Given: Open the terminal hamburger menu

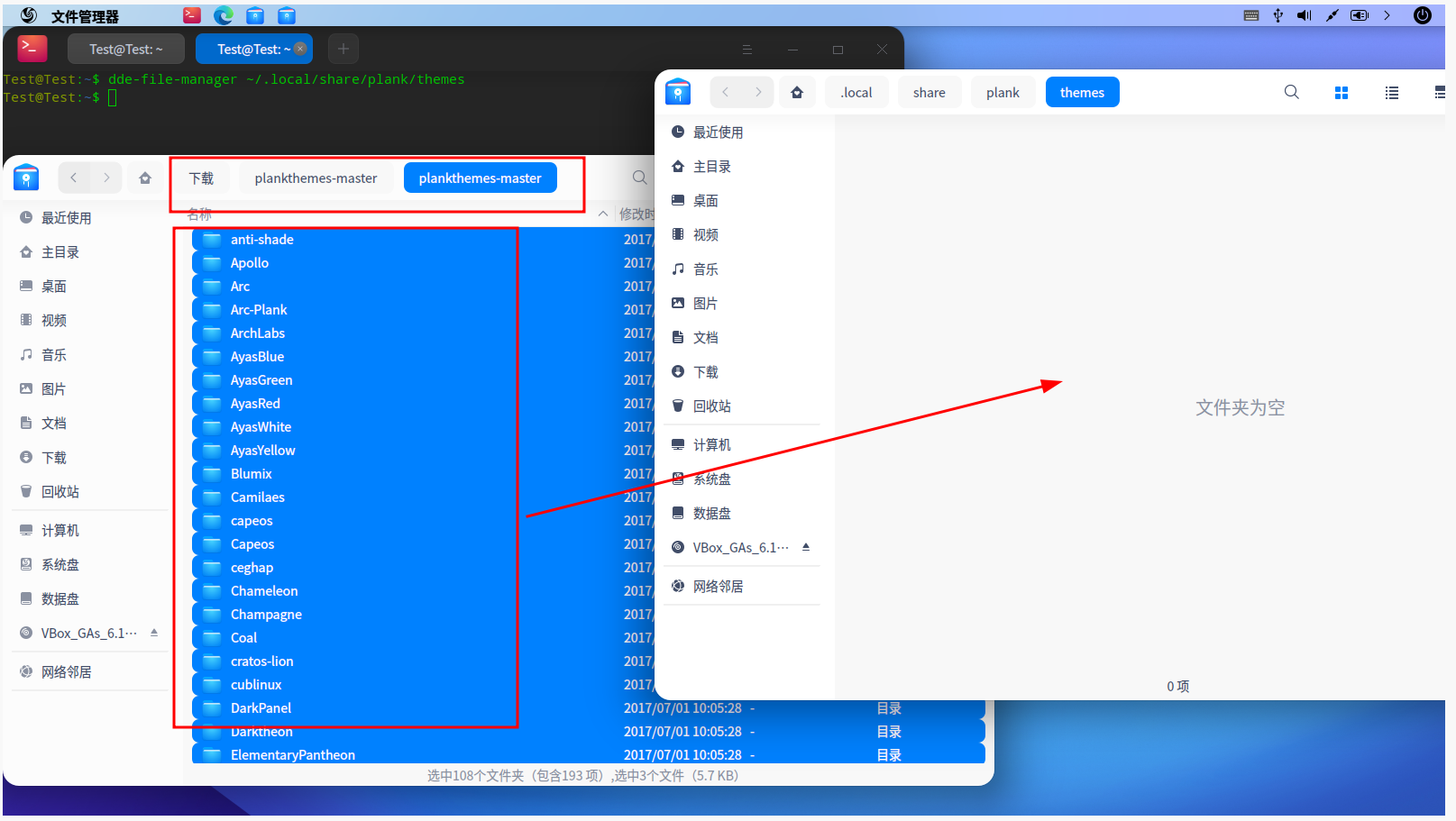Looking at the screenshot, I should [x=747, y=50].
